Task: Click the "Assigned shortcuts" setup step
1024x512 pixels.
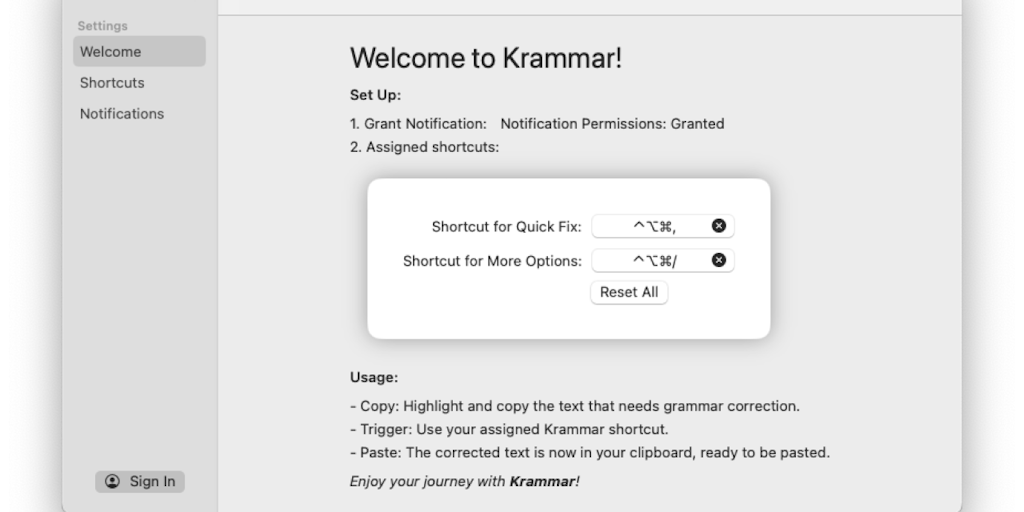Action: (x=424, y=147)
